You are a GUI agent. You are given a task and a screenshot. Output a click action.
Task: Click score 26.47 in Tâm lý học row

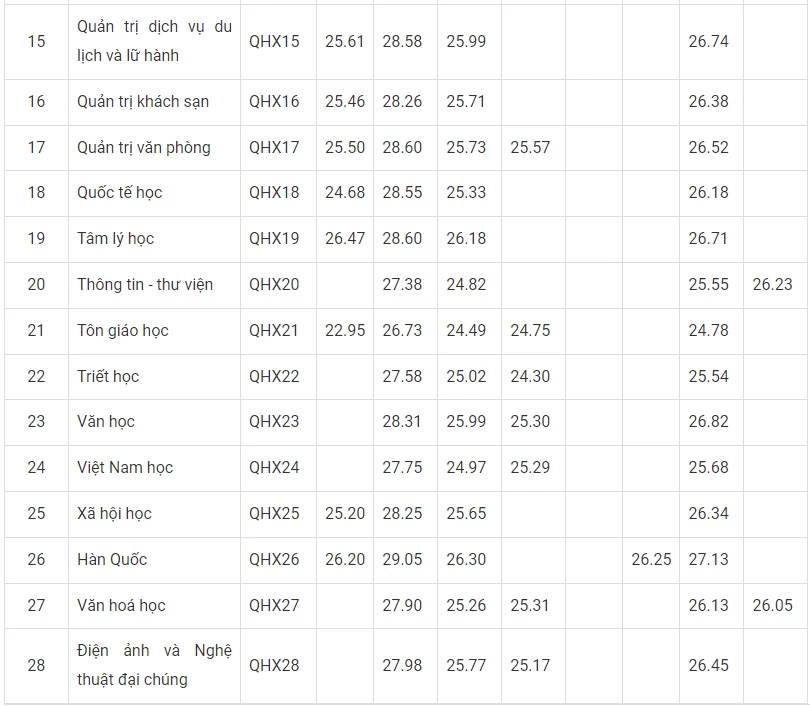point(345,239)
